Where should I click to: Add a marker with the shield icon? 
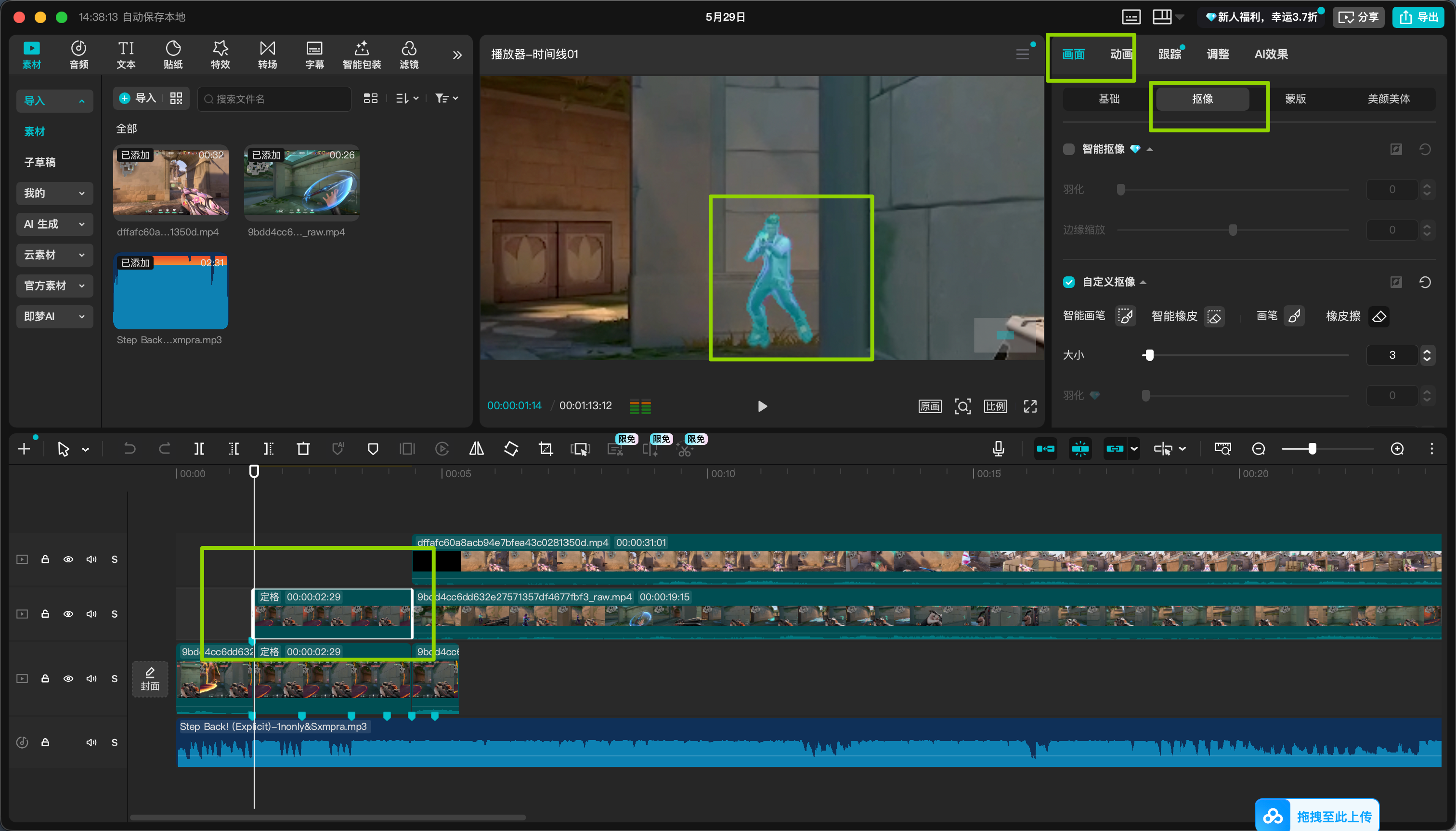click(x=373, y=449)
